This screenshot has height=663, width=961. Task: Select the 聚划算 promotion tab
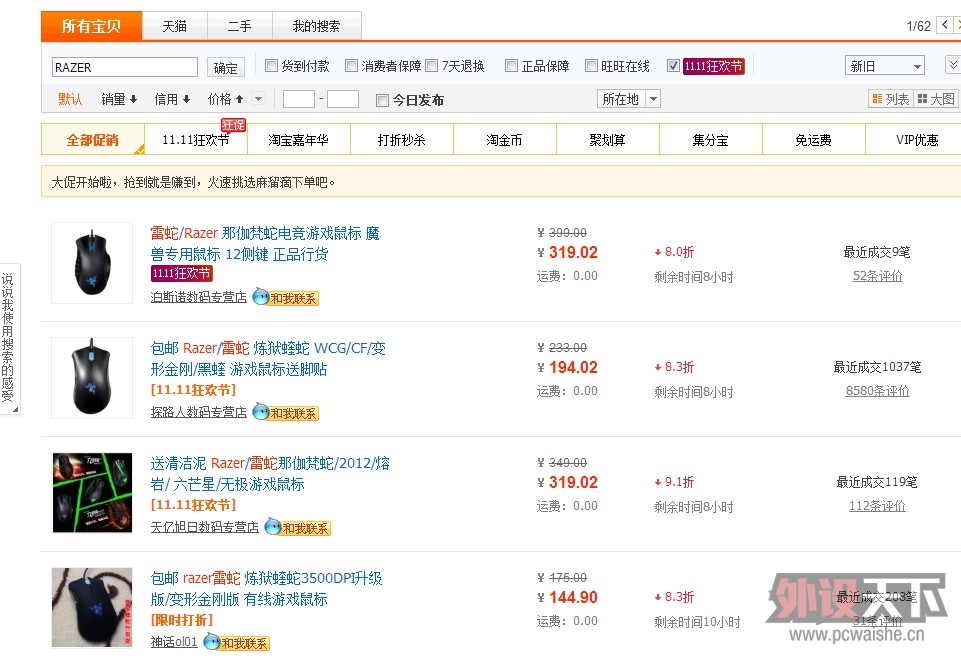tap(607, 140)
